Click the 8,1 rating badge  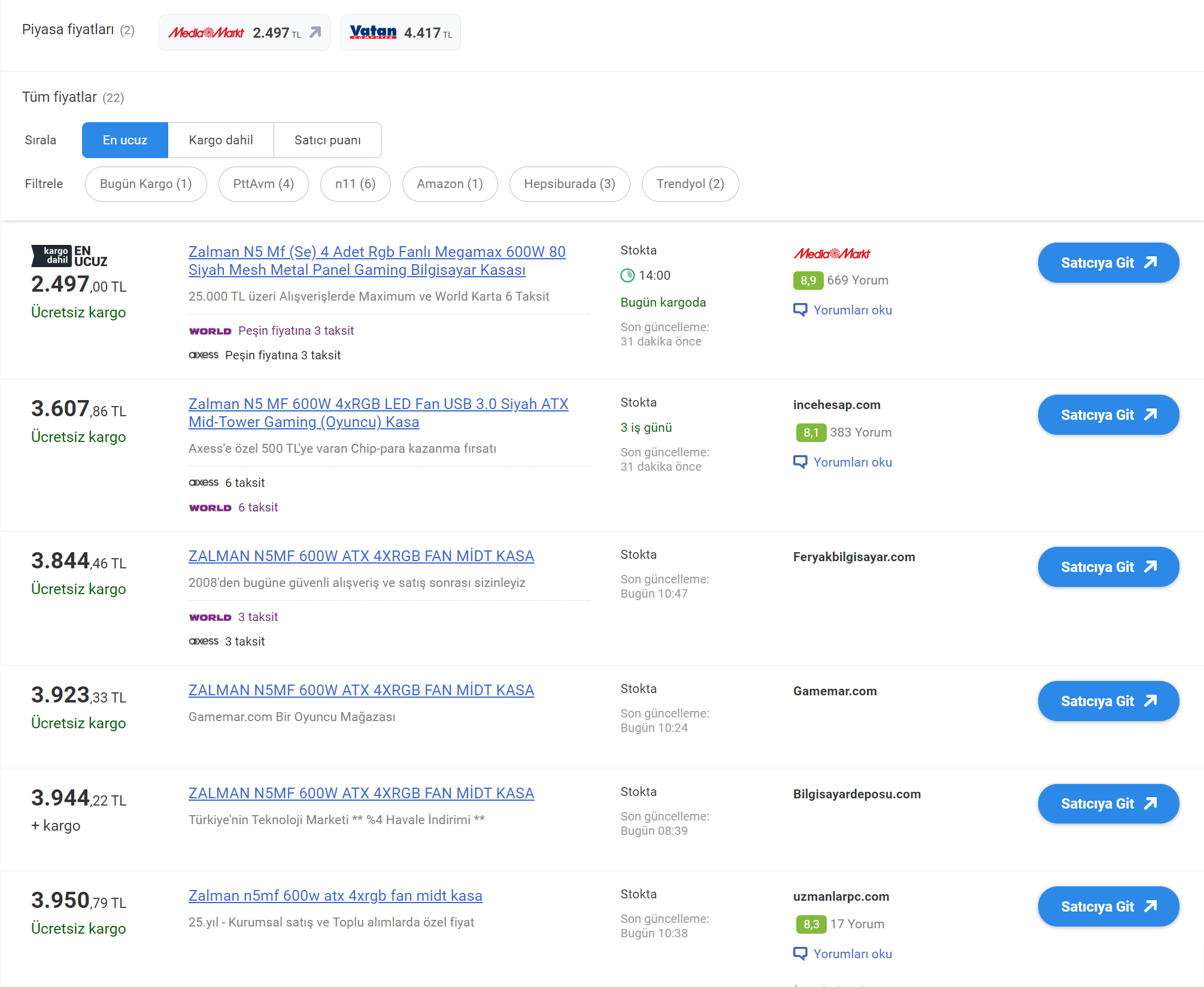tap(811, 432)
